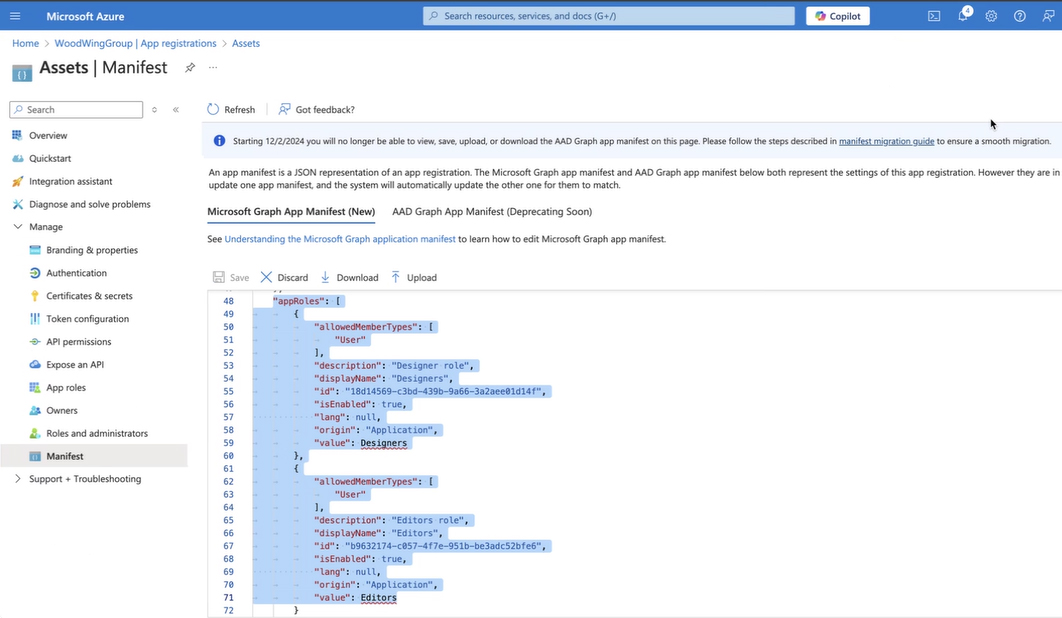1062x618 pixels.
Task: Click the Overview icon in sidebar
Action: coord(17,135)
